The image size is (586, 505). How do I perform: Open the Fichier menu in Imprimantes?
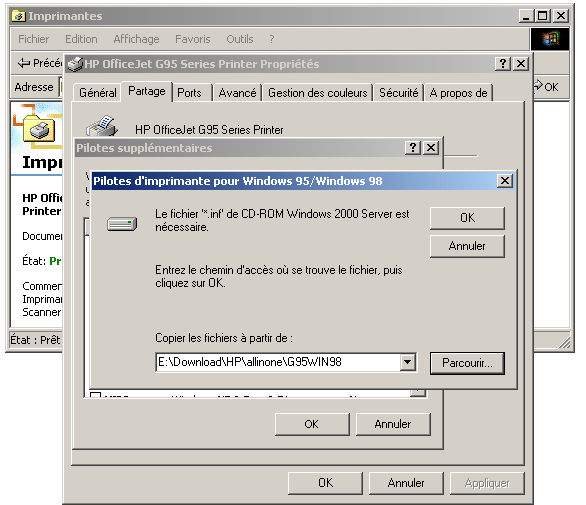(x=34, y=39)
